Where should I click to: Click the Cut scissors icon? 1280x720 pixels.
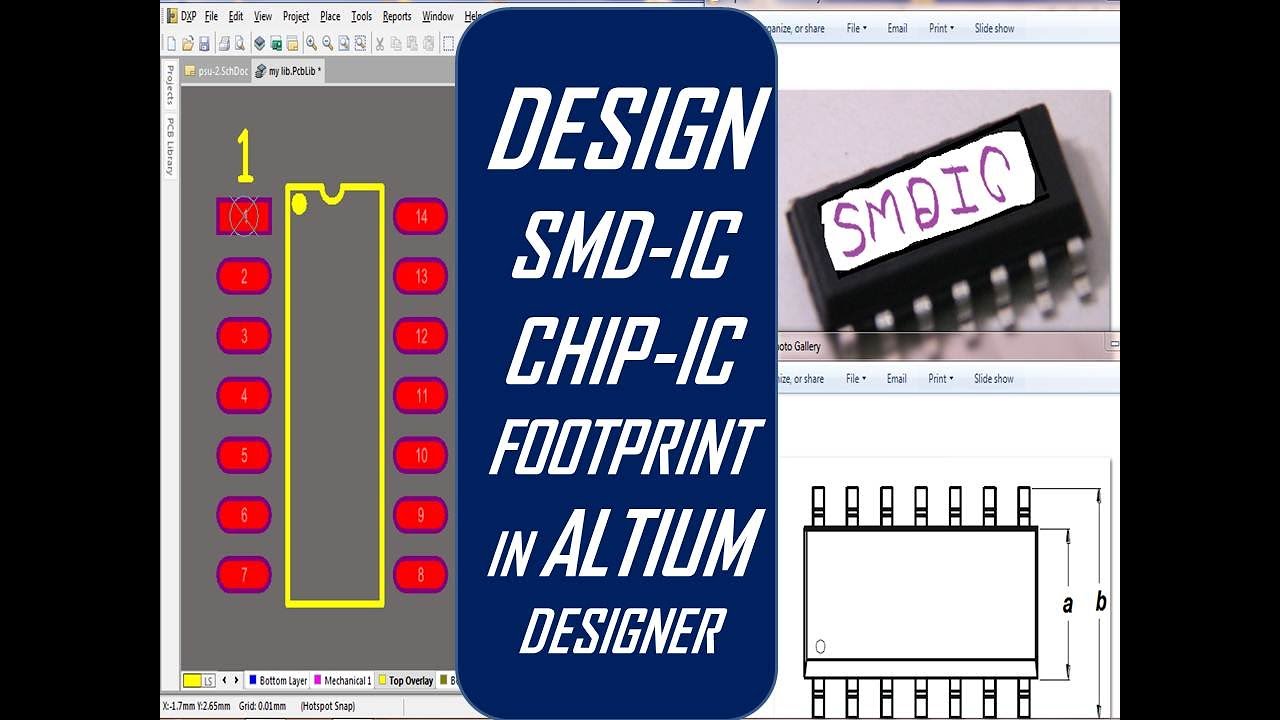click(379, 43)
